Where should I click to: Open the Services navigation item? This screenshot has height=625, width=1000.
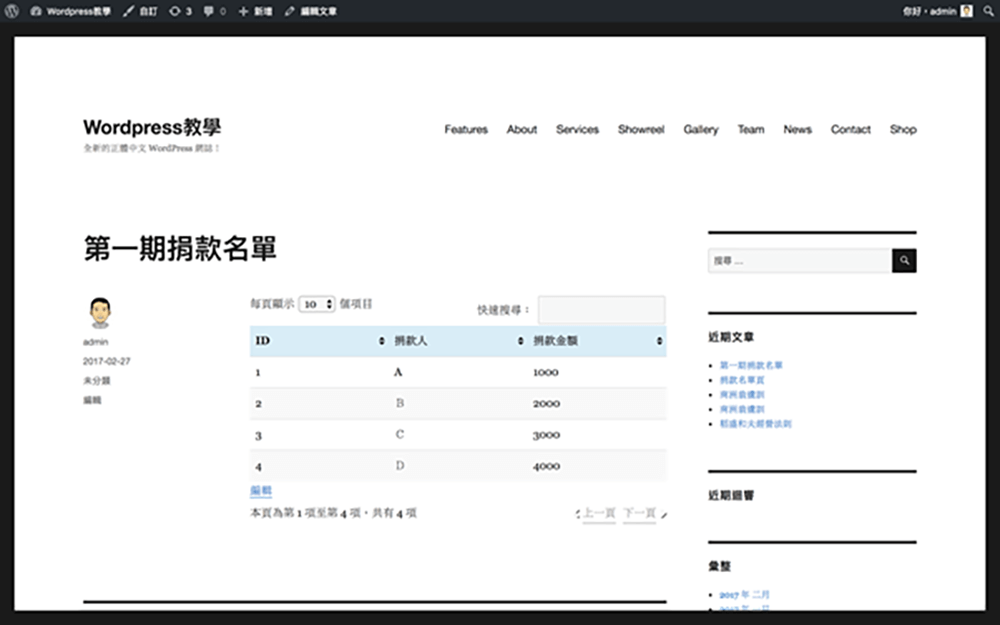(x=577, y=129)
